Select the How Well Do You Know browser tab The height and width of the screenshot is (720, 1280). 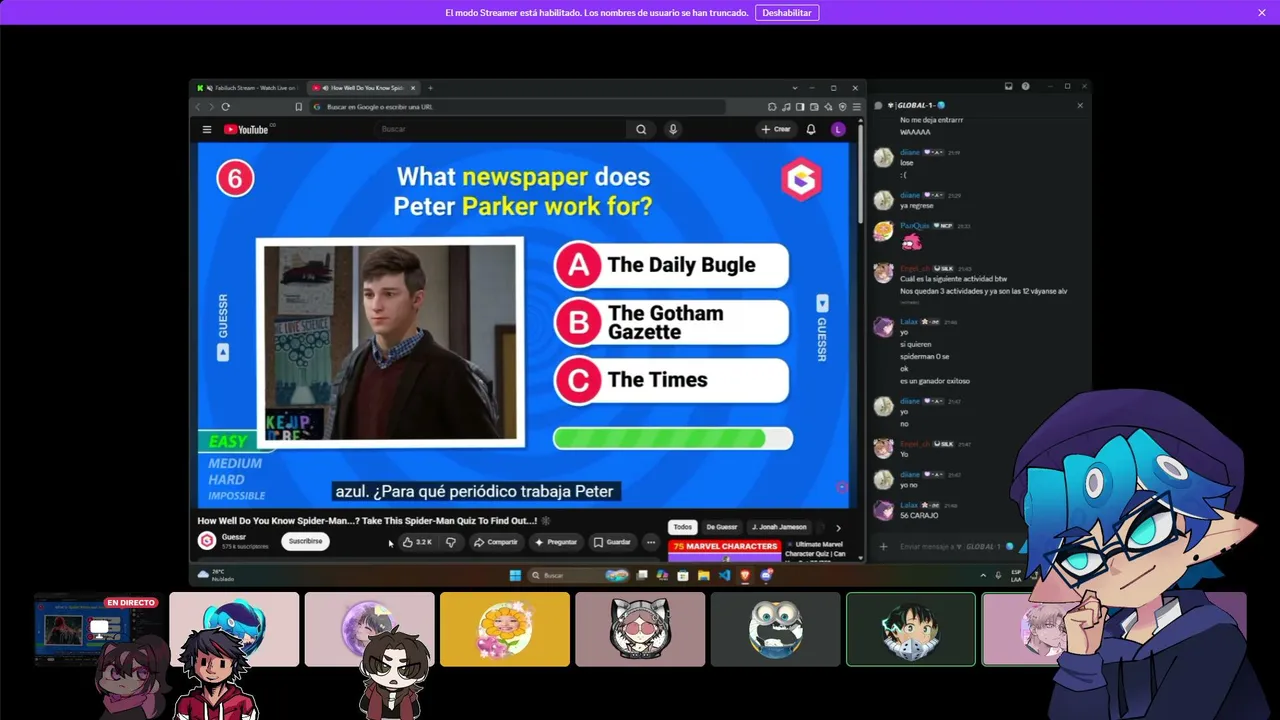coord(362,88)
